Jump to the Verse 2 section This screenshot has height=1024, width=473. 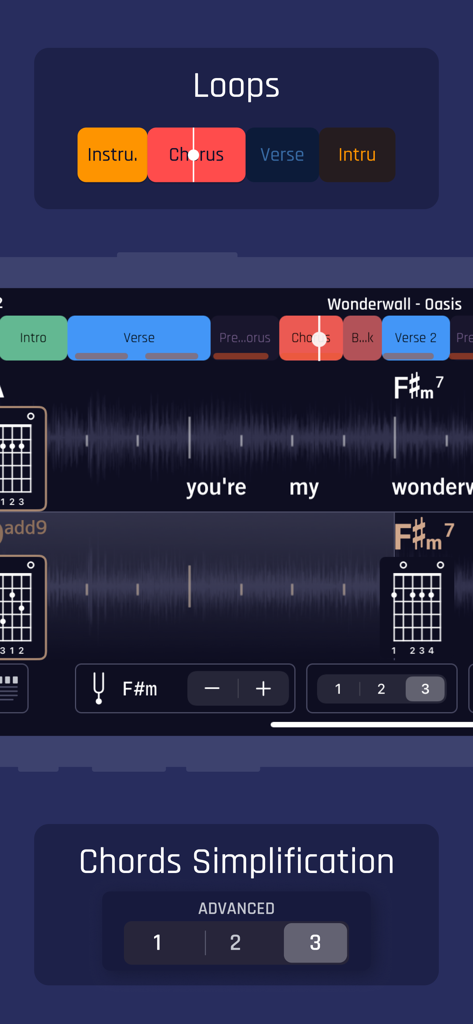tap(416, 338)
